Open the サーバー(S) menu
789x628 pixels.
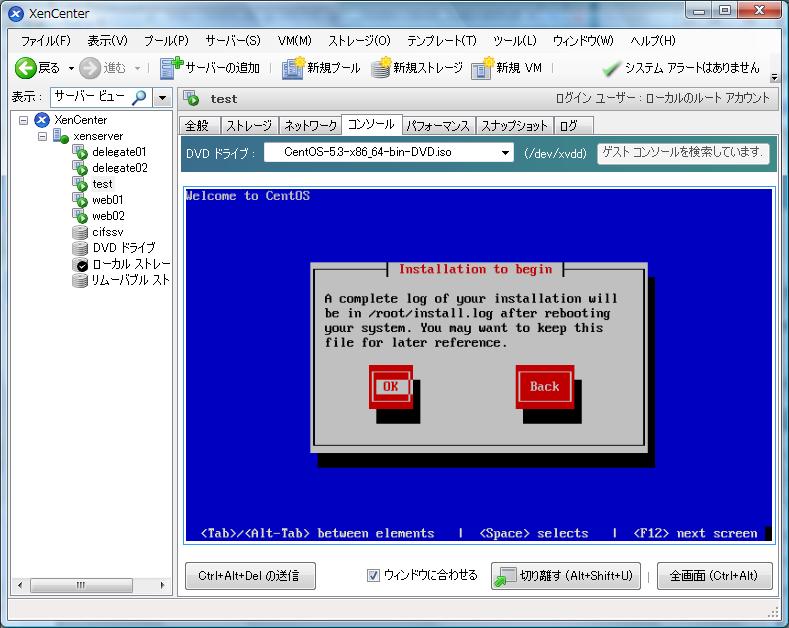click(233, 41)
